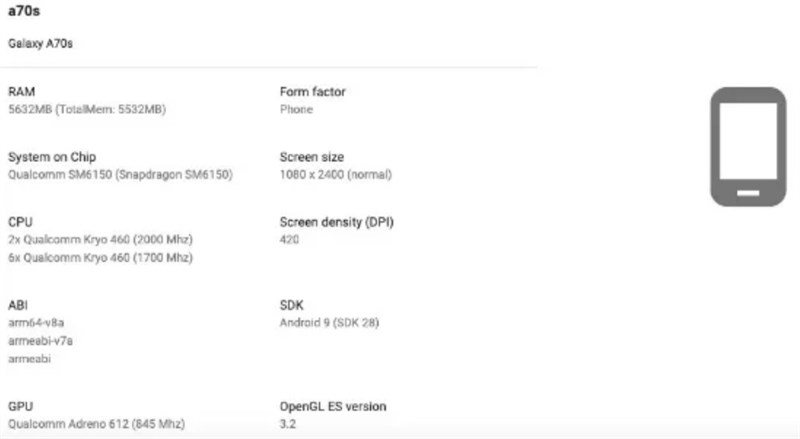The height and width of the screenshot is (439, 800).
Task: Select the 3.2 OpenGL version value
Action: click(288, 424)
